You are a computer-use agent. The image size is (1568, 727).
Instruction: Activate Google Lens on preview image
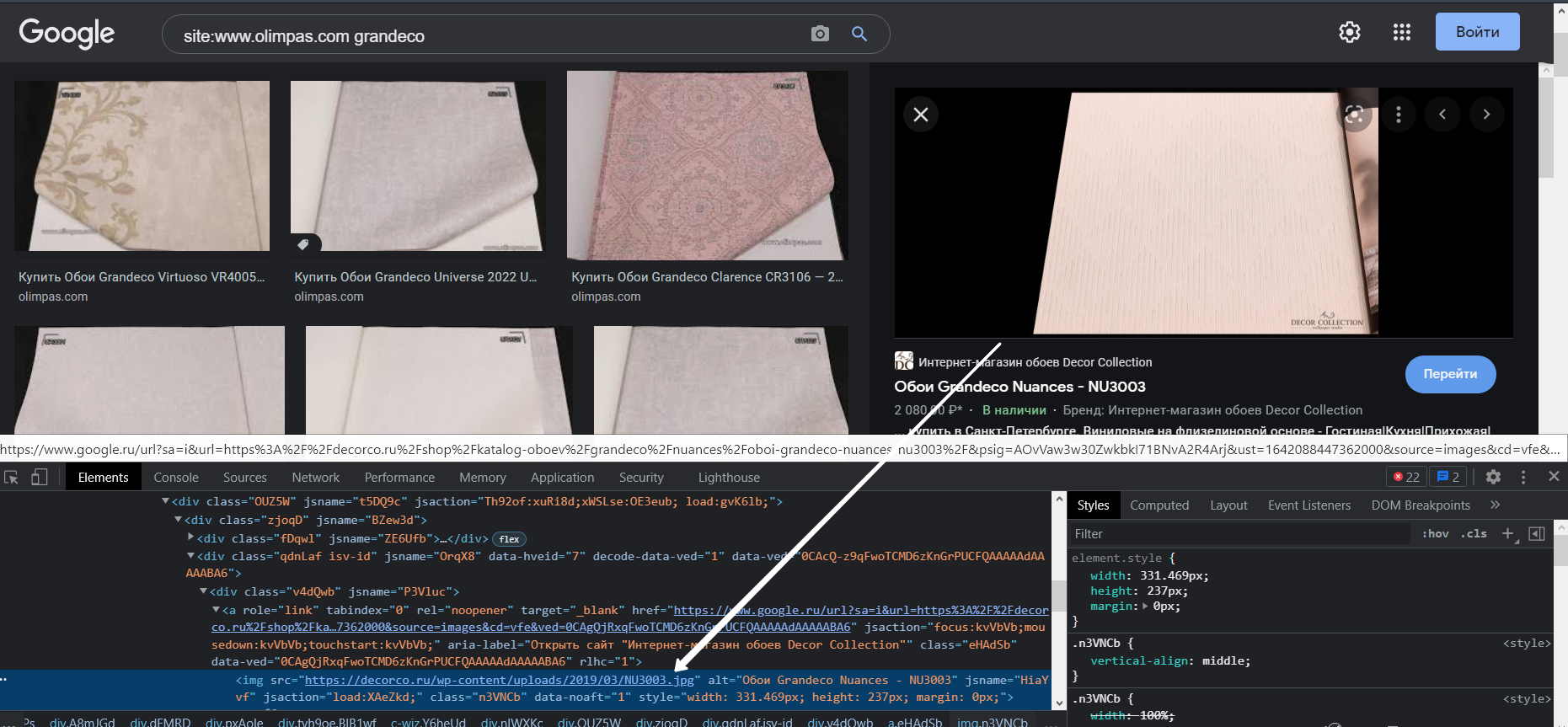(1354, 115)
